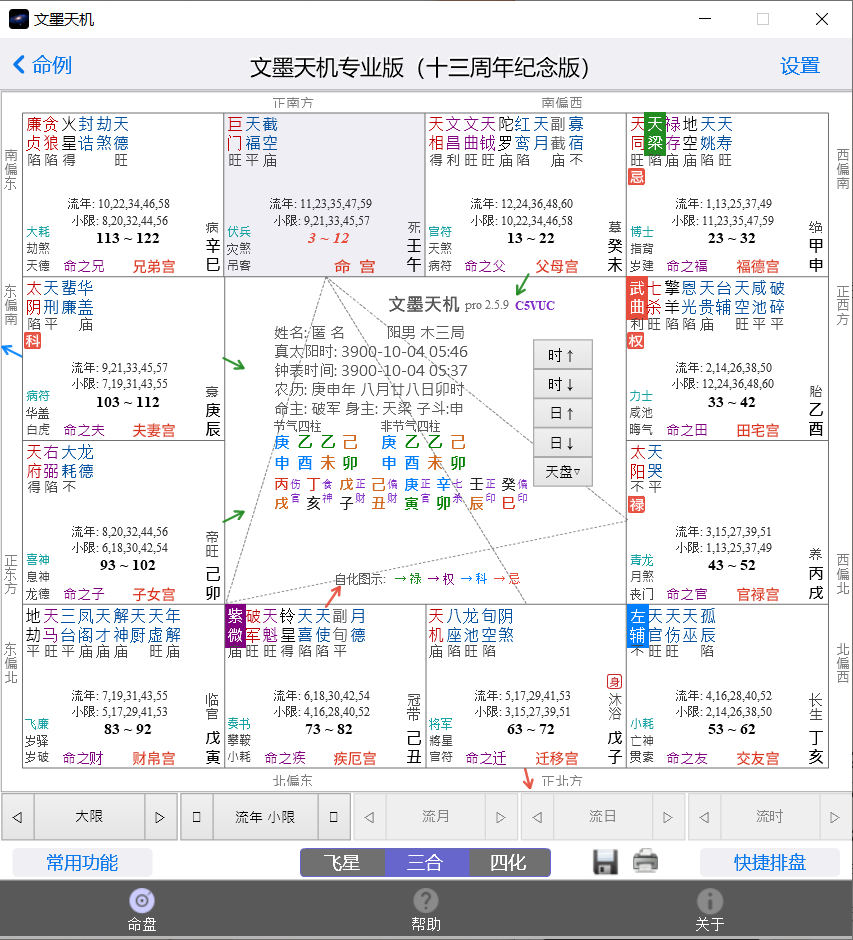Viewport: 853px width, 940px height.
Task: Click the C5VUC code text
Action: pyautogui.click(x=535, y=306)
